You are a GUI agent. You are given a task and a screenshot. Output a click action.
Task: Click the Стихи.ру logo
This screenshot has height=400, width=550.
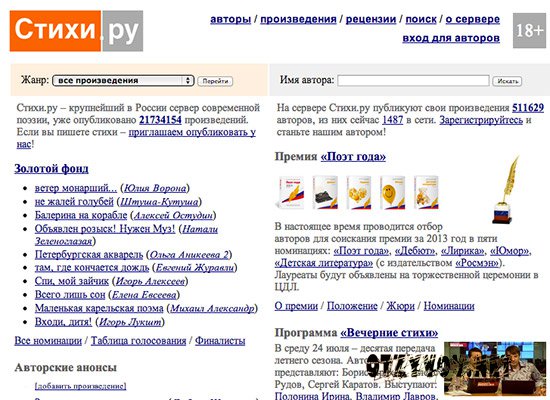pos(76,31)
